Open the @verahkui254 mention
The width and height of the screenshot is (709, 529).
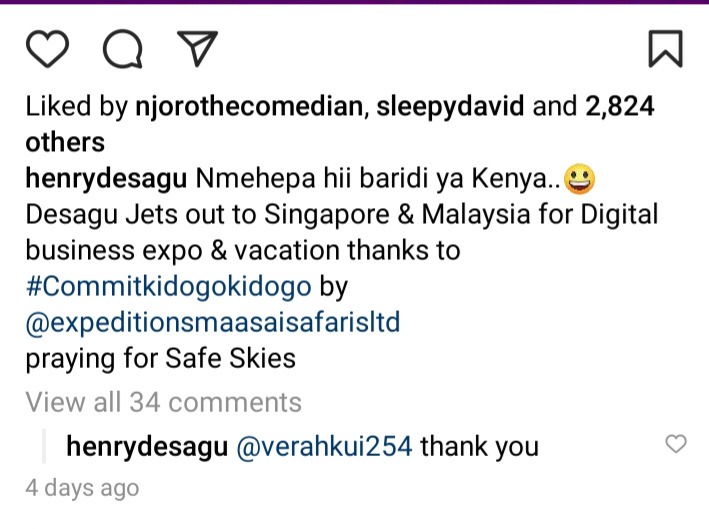(324, 447)
